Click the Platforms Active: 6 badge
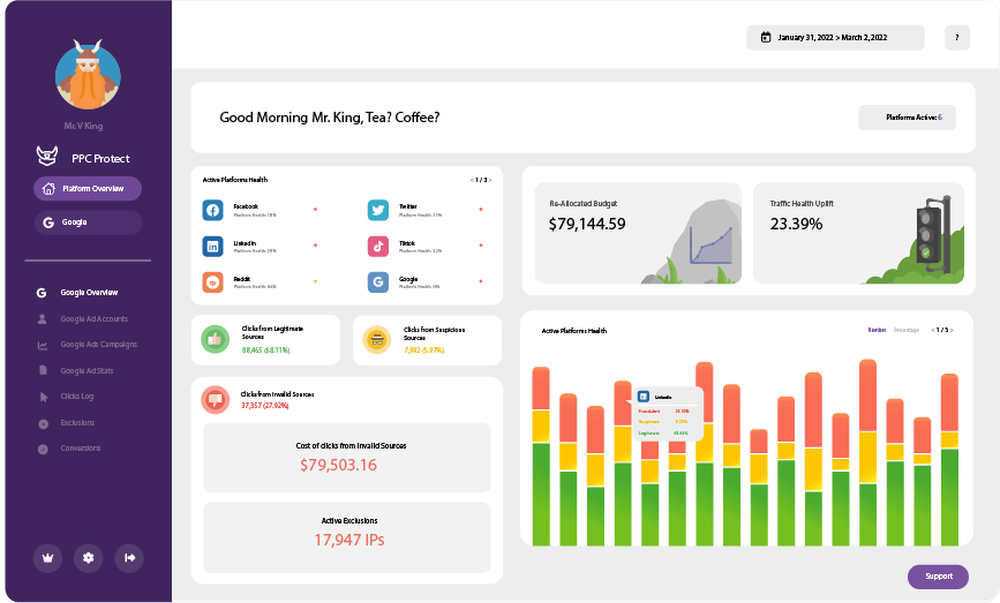This screenshot has height=603, width=1000. [907, 117]
